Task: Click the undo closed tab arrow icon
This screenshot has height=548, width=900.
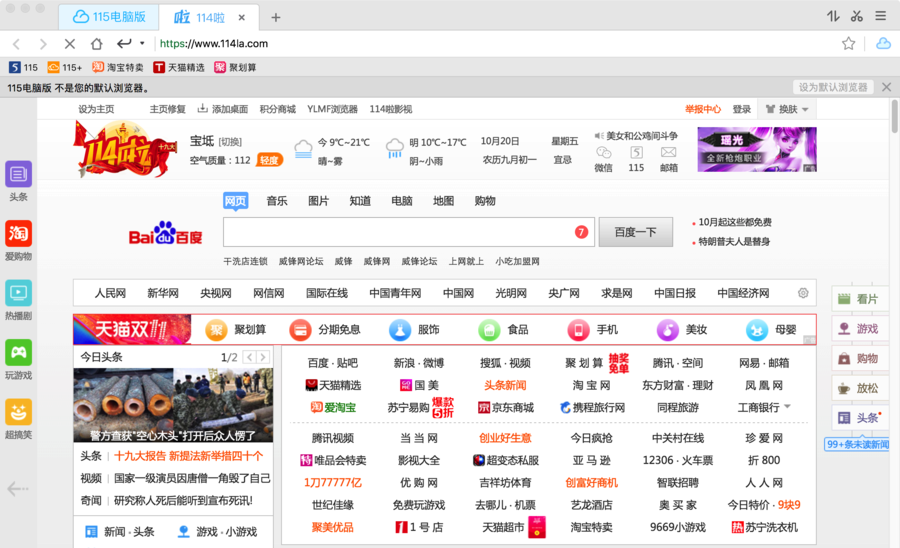Action: [x=124, y=43]
